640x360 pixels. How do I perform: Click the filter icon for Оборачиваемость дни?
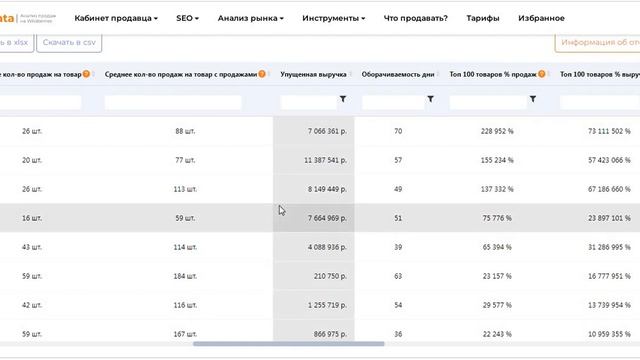(430, 99)
